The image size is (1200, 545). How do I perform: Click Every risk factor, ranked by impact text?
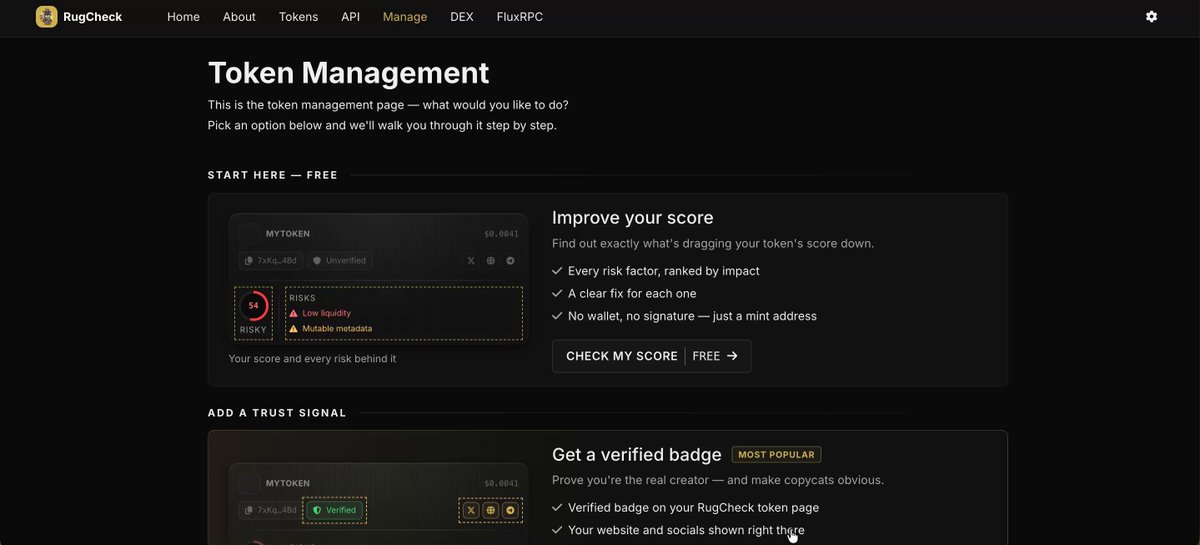[x=664, y=271]
